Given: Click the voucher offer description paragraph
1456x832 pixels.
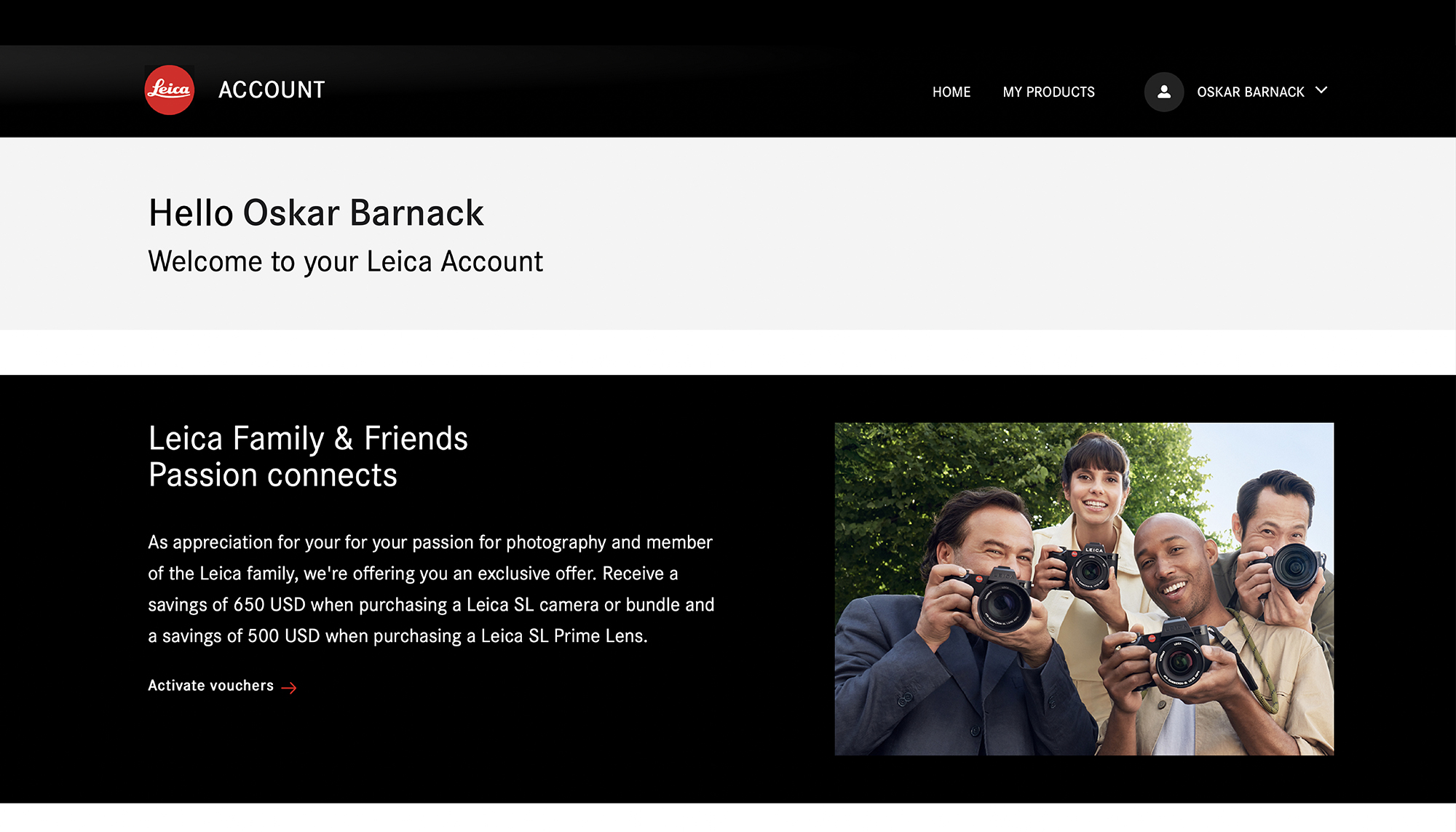Looking at the screenshot, I should pyautogui.click(x=431, y=589).
